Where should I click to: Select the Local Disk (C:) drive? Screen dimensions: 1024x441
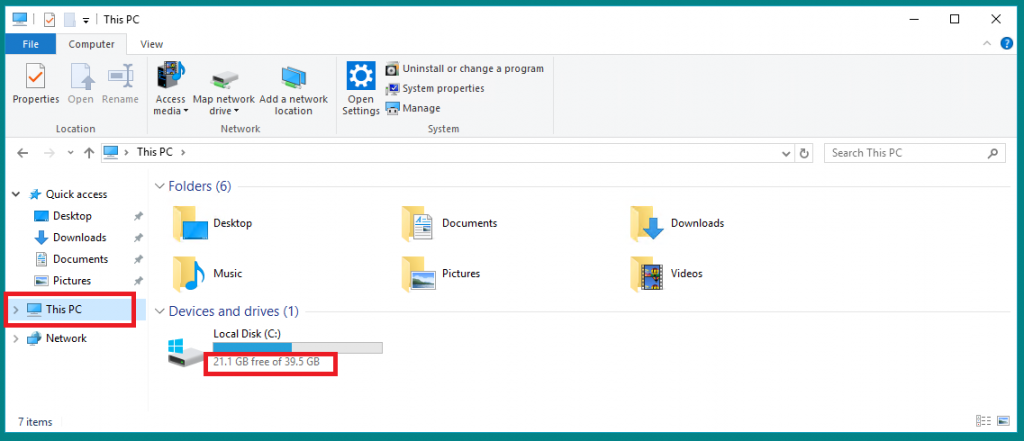tap(276, 348)
